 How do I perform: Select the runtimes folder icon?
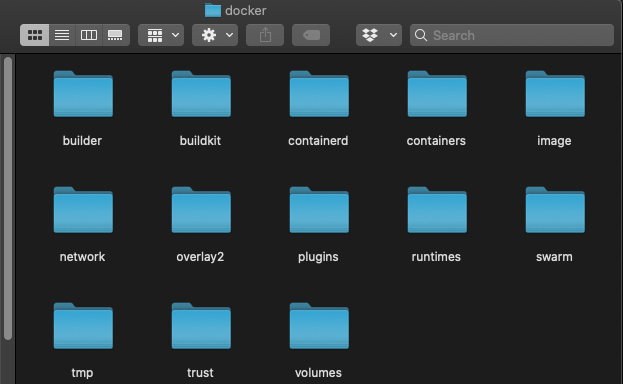(x=437, y=210)
